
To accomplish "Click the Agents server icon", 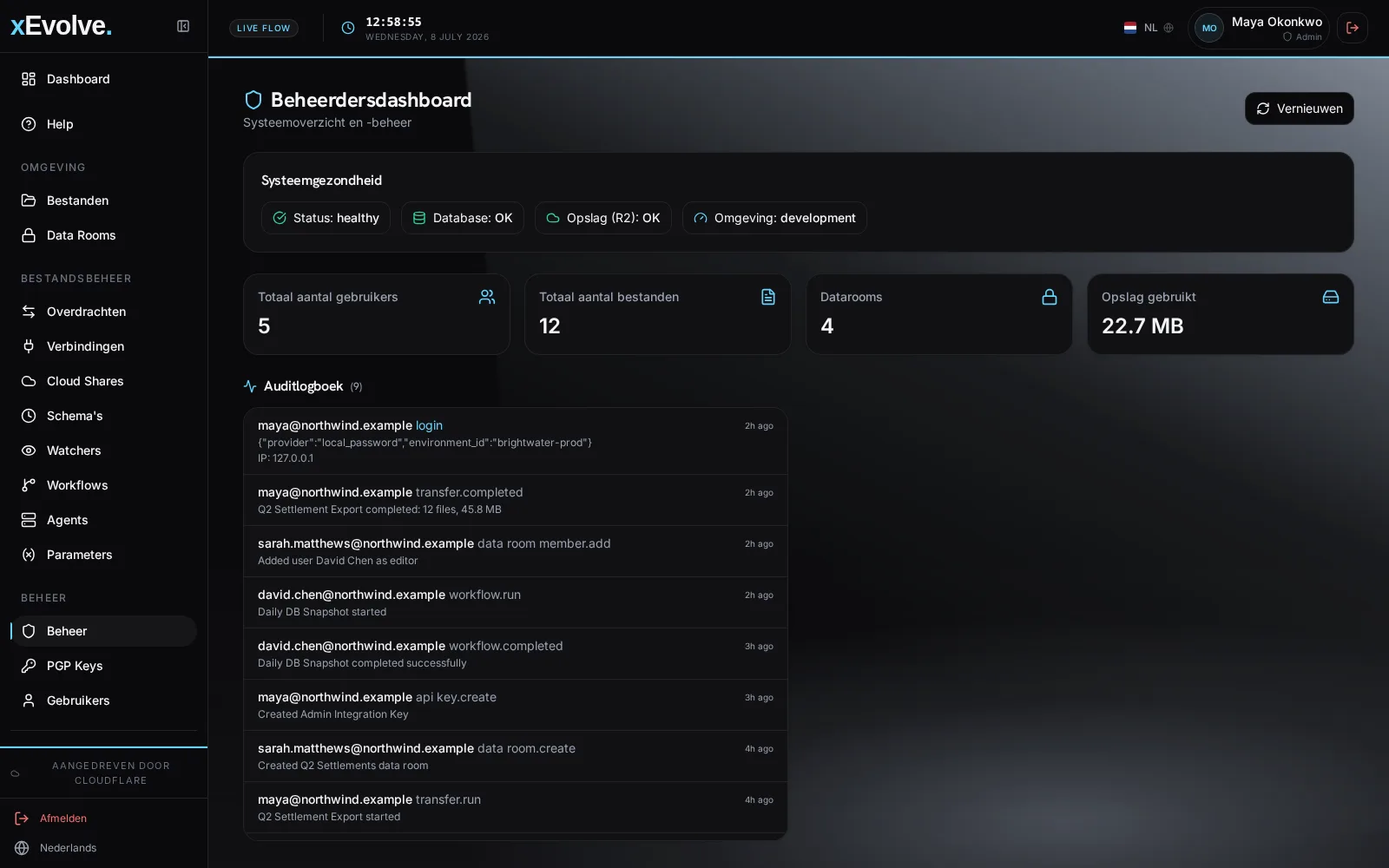I will pos(29,520).
